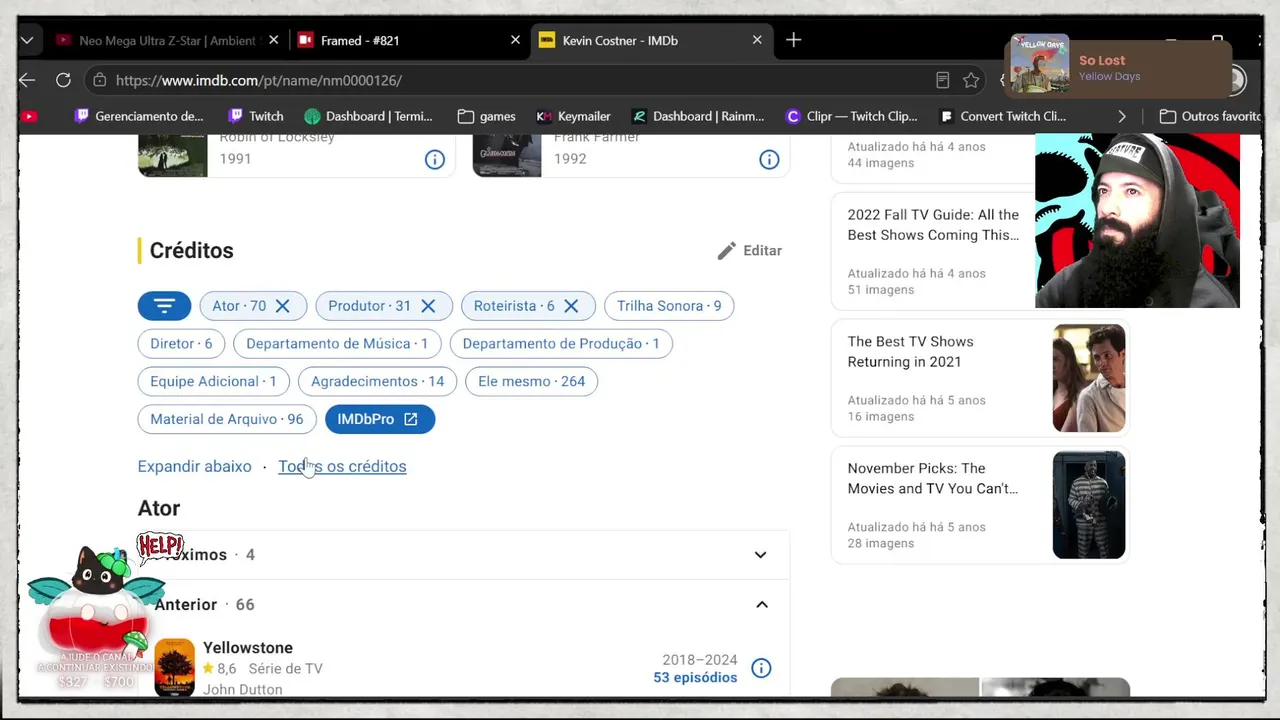Show info for the 1991 Robin of Locksley title
This screenshot has width=1280, height=720.
pyautogui.click(x=434, y=159)
